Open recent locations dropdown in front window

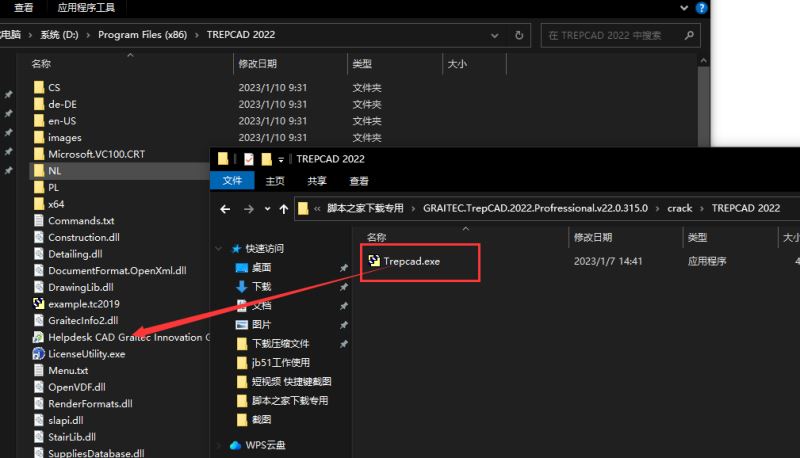(267, 209)
